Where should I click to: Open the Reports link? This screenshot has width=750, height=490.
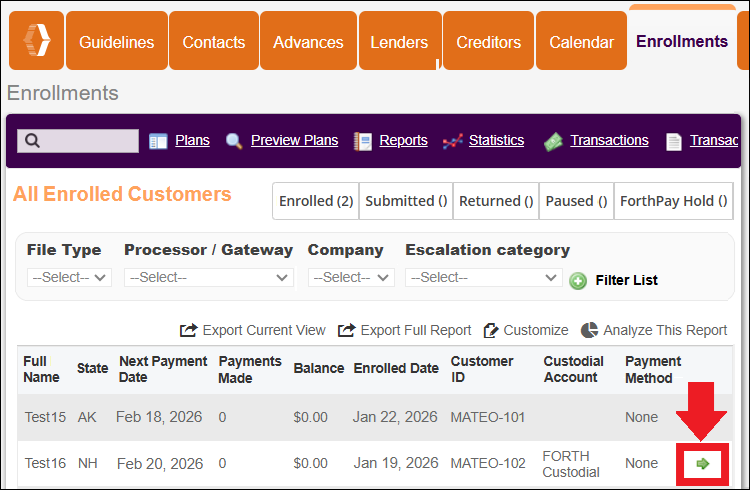(x=403, y=140)
